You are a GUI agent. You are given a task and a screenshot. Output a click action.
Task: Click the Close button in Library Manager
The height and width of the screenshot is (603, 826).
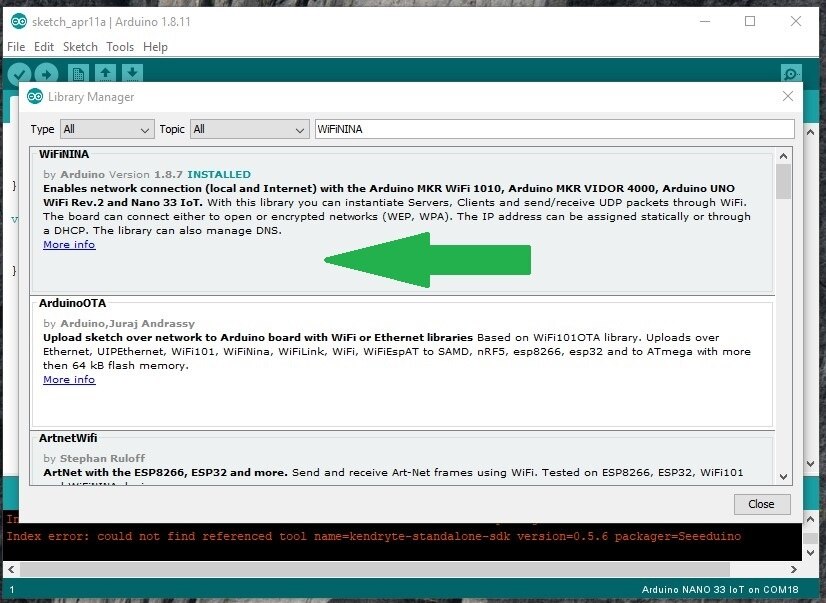[762, 504]
